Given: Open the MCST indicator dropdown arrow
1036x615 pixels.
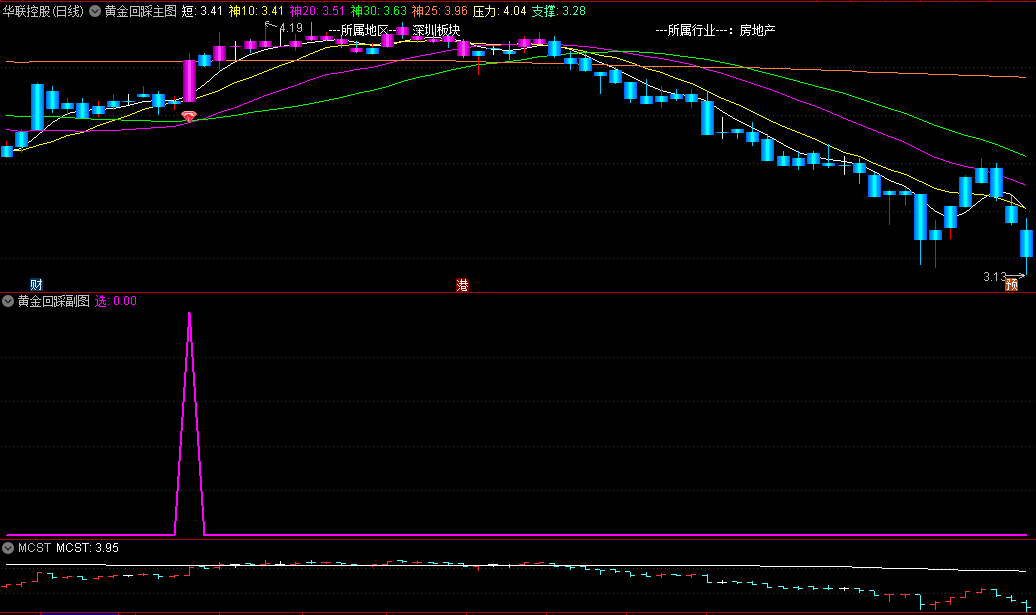Looking at the screenshot, I should (8, 548).
